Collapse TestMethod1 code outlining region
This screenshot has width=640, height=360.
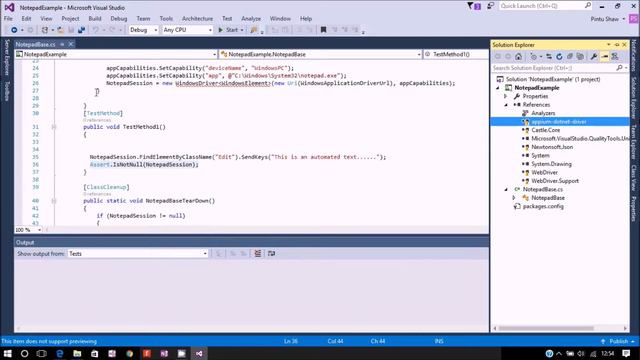coord(54,127)
